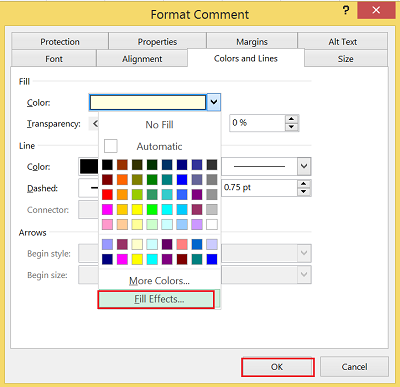400x387 pixels.
Task: Select the sea green swatch
Action: click(152, 194)
